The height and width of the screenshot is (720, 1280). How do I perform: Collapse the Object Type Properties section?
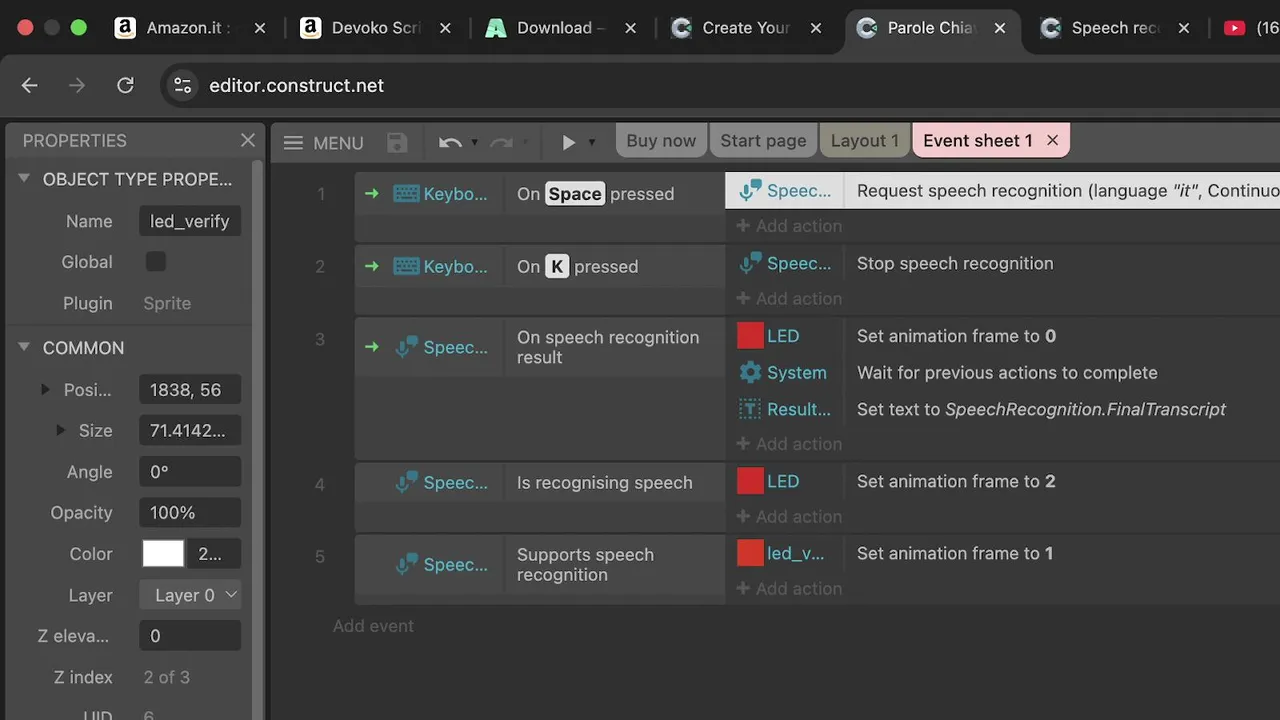[x=24, y=179]
